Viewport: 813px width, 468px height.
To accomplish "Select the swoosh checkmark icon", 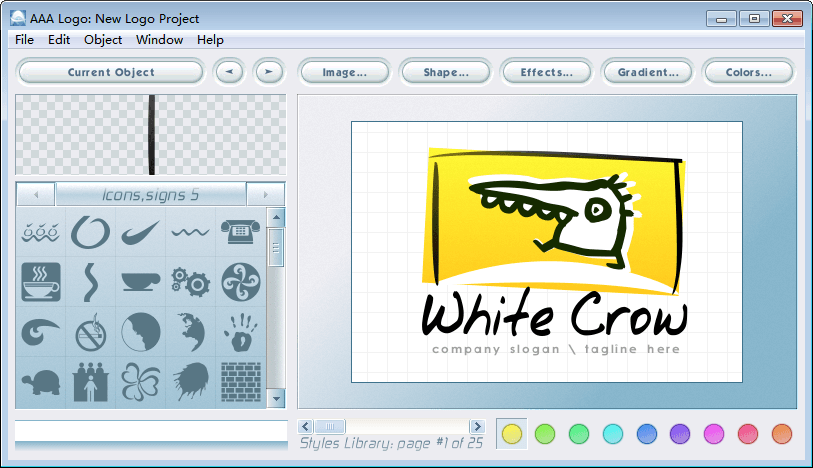I will pyautogui.click(x=139, y=233).
